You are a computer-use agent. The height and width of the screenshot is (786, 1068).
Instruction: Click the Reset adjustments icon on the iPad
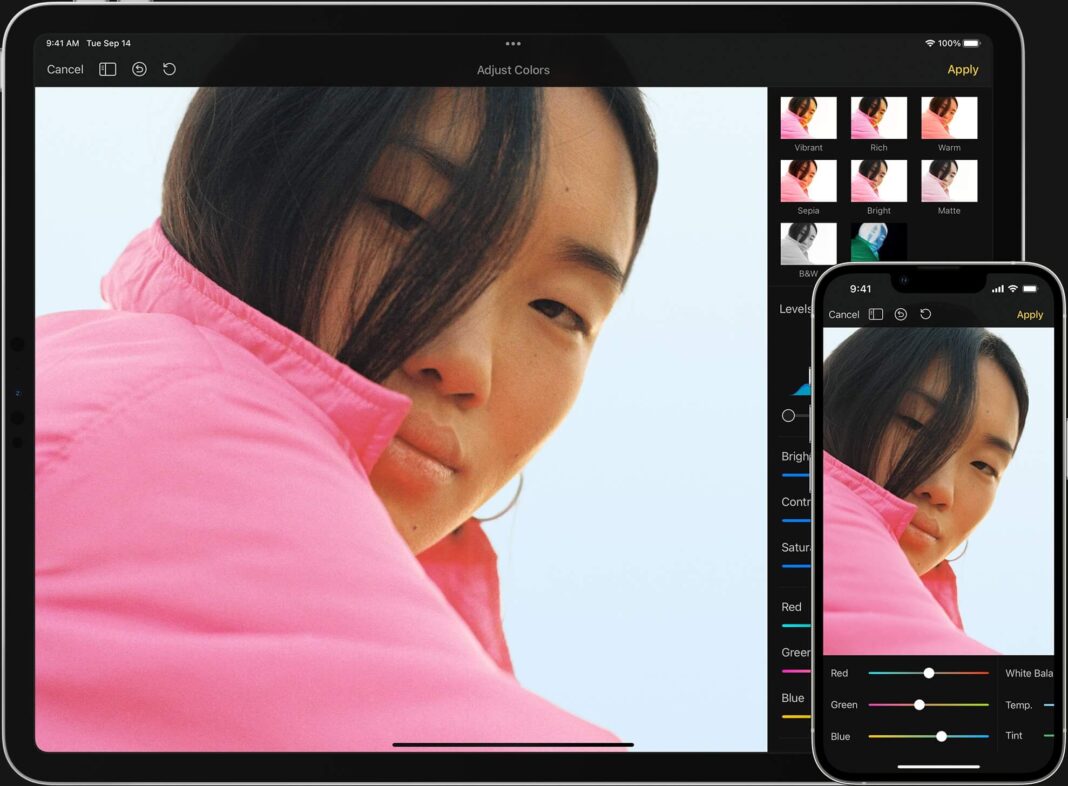point(168,69)
